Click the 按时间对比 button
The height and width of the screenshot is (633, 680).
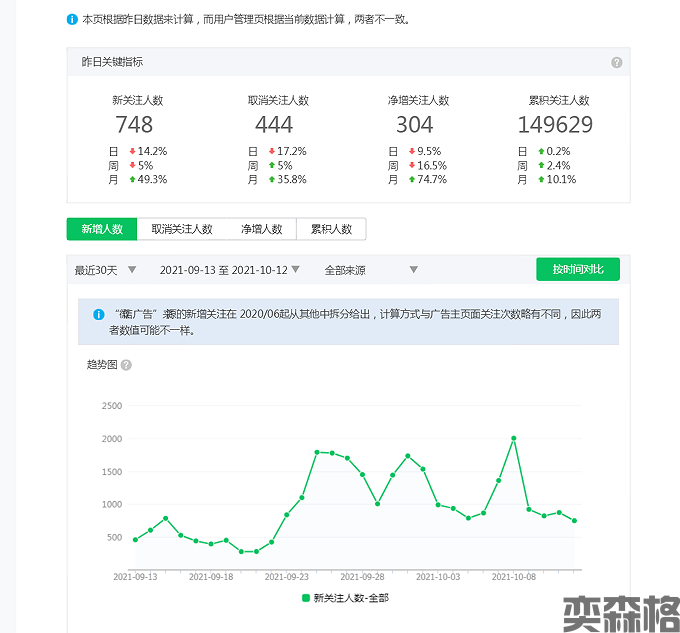coord(577,270)
